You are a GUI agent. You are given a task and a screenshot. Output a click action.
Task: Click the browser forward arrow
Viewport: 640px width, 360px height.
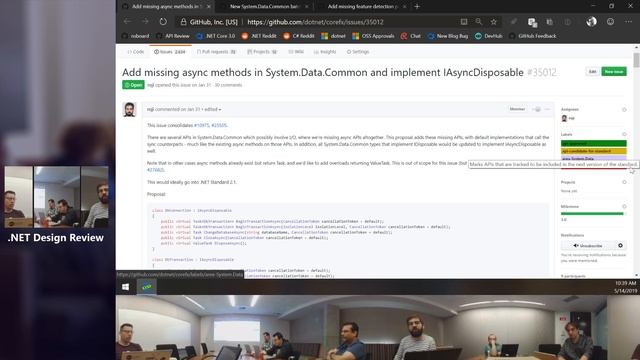pos(145,22)
